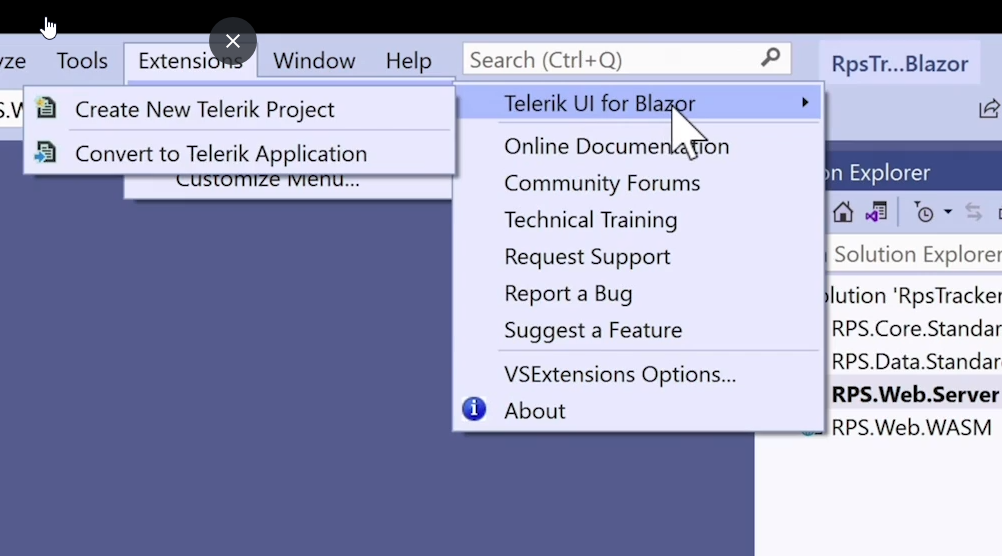Click the Convert to Telerik Application icon
Screen dimensions: 1002x556
point(45,153)
